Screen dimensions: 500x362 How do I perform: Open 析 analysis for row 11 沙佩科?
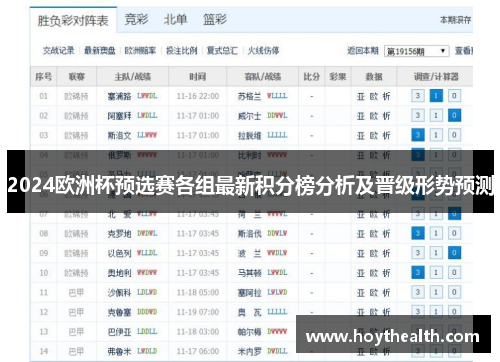386,293
